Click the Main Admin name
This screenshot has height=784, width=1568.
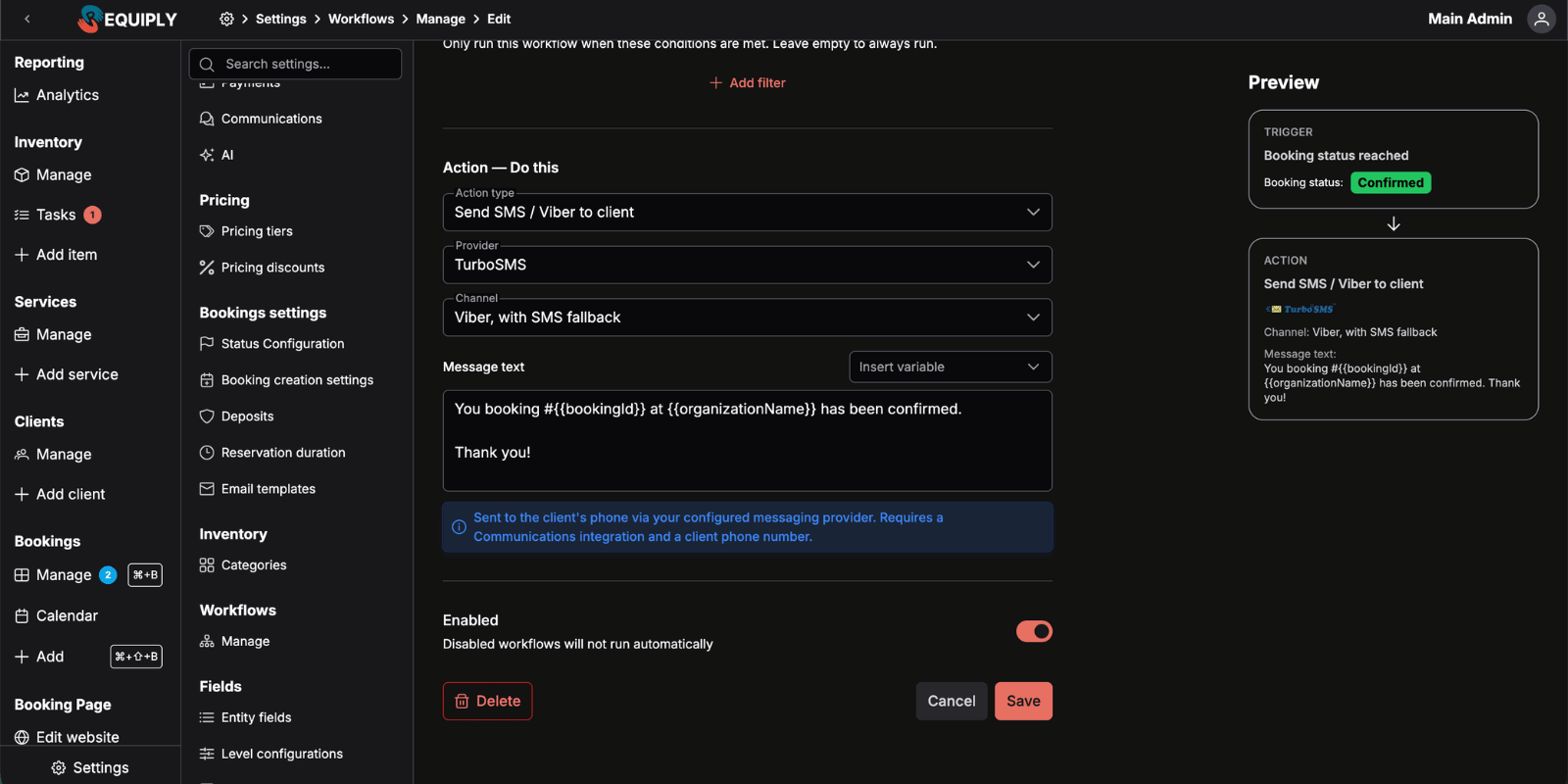click(x=1470, y=19)
